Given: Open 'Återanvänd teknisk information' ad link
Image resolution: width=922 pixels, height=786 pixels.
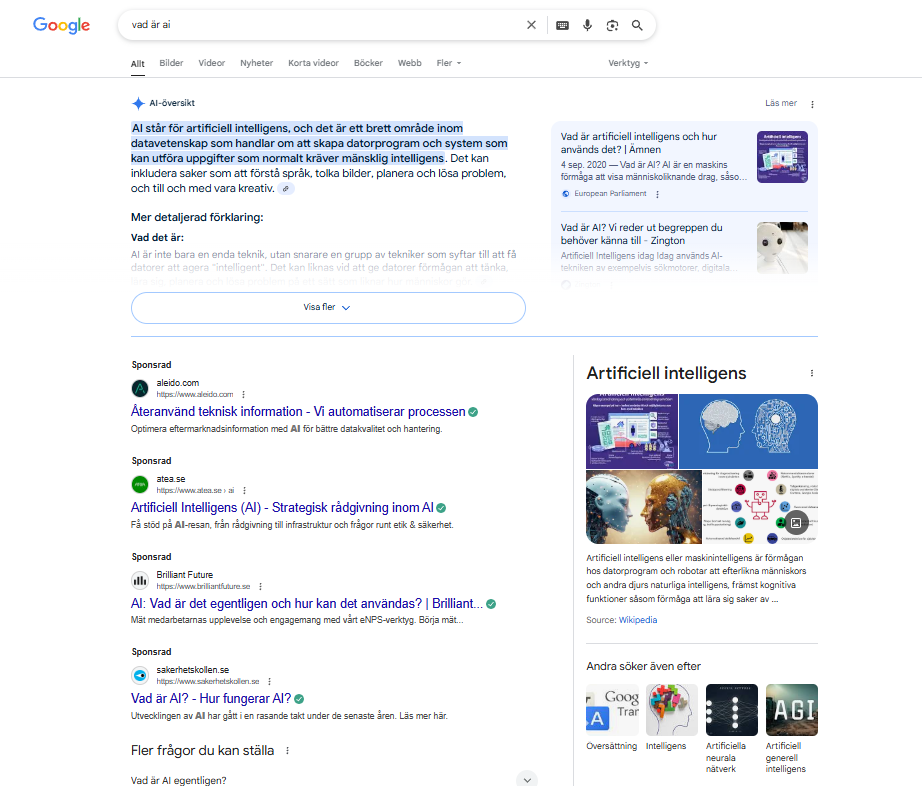Looking at the screenshot, I should [298, 412].
